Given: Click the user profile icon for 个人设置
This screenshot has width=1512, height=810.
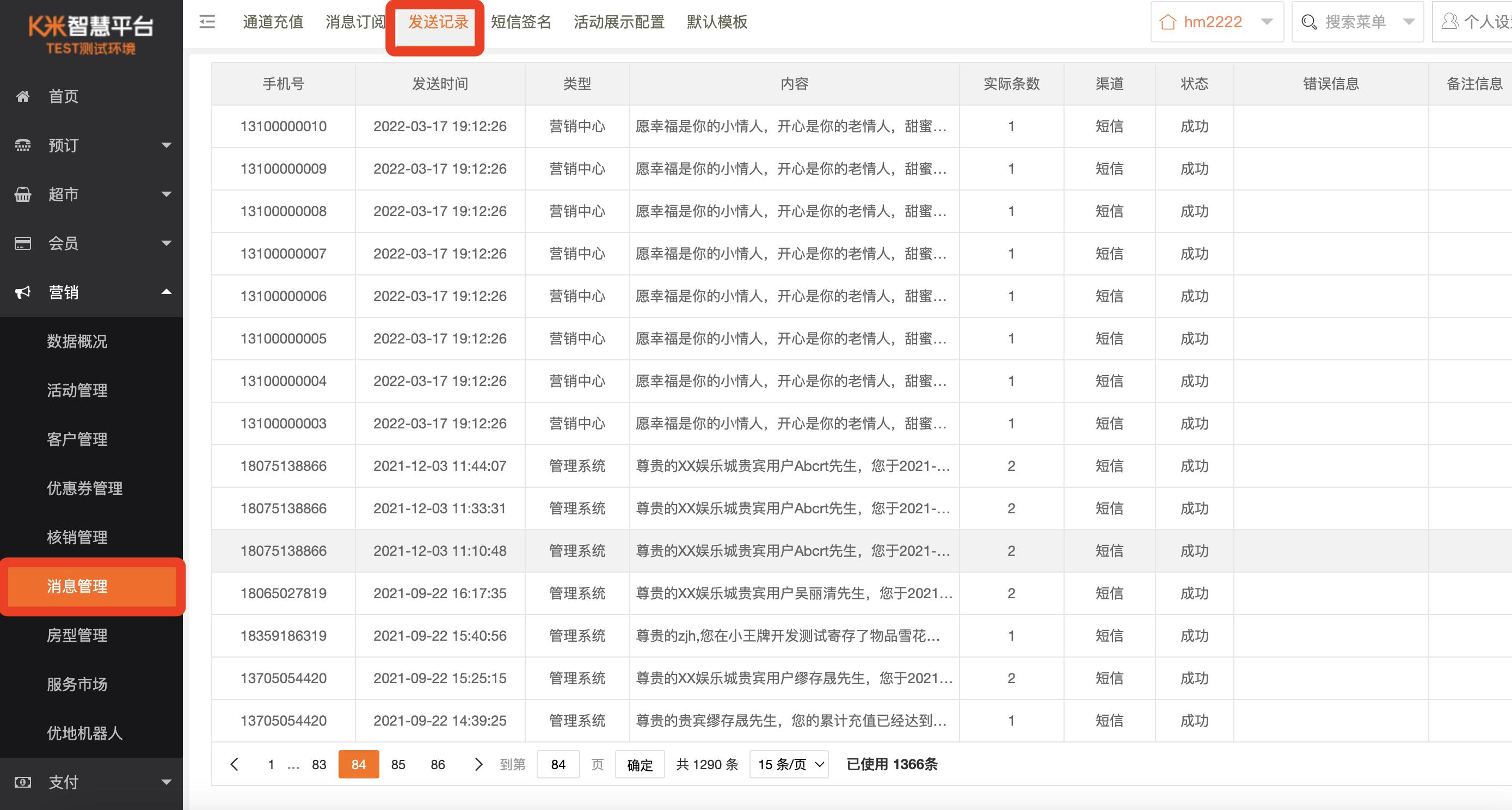Looking at the screenshot, I should (1450, 22).
